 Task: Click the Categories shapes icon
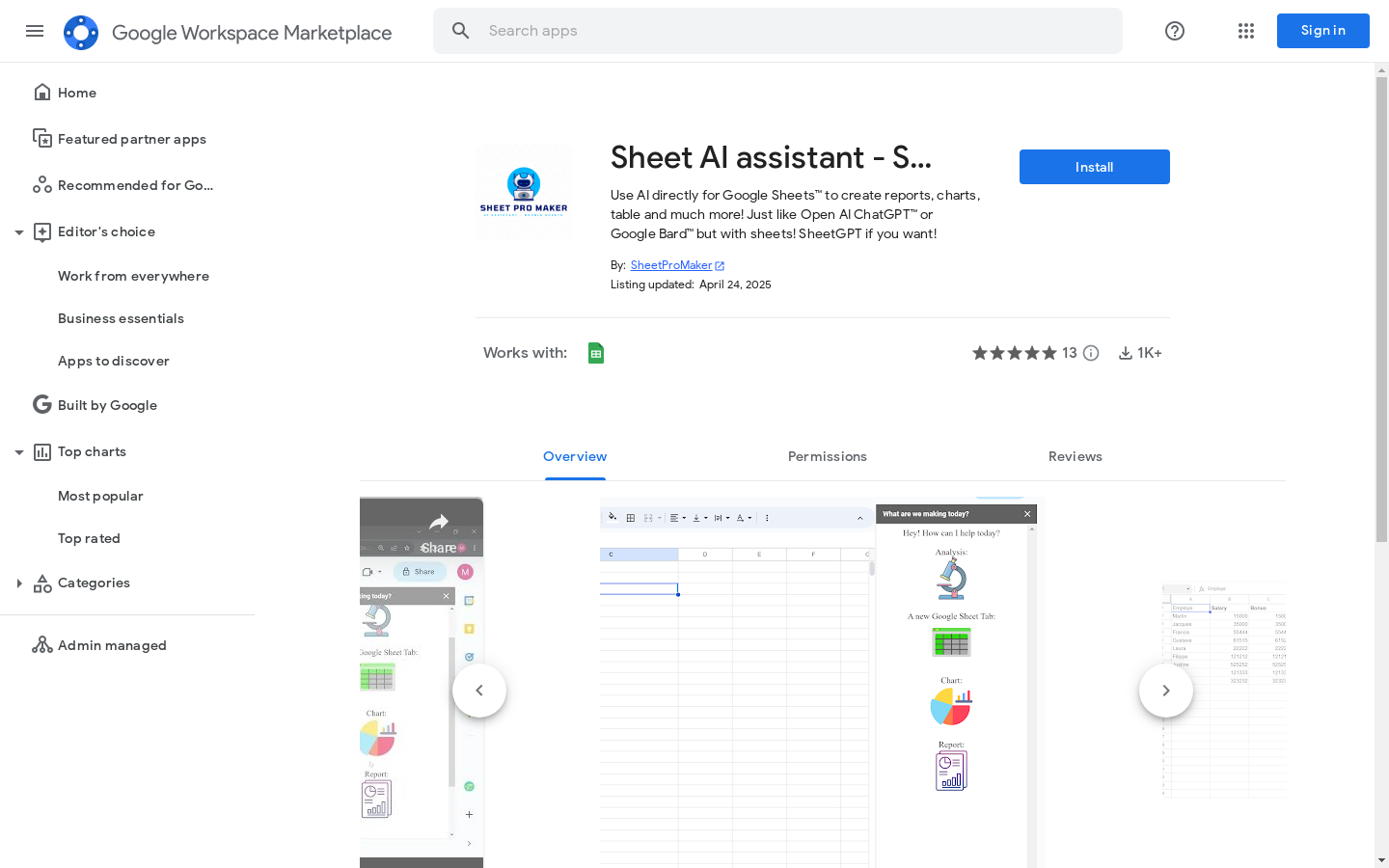point(42,583)
